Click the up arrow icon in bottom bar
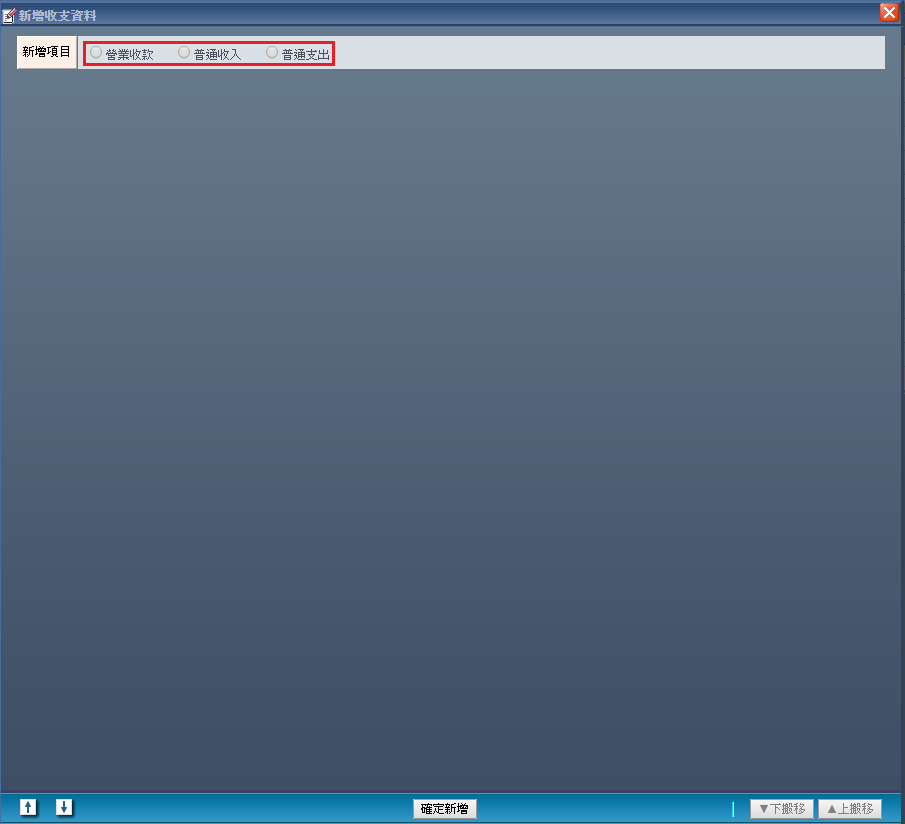This screenshot has width=905, height=824. (29, 807)
